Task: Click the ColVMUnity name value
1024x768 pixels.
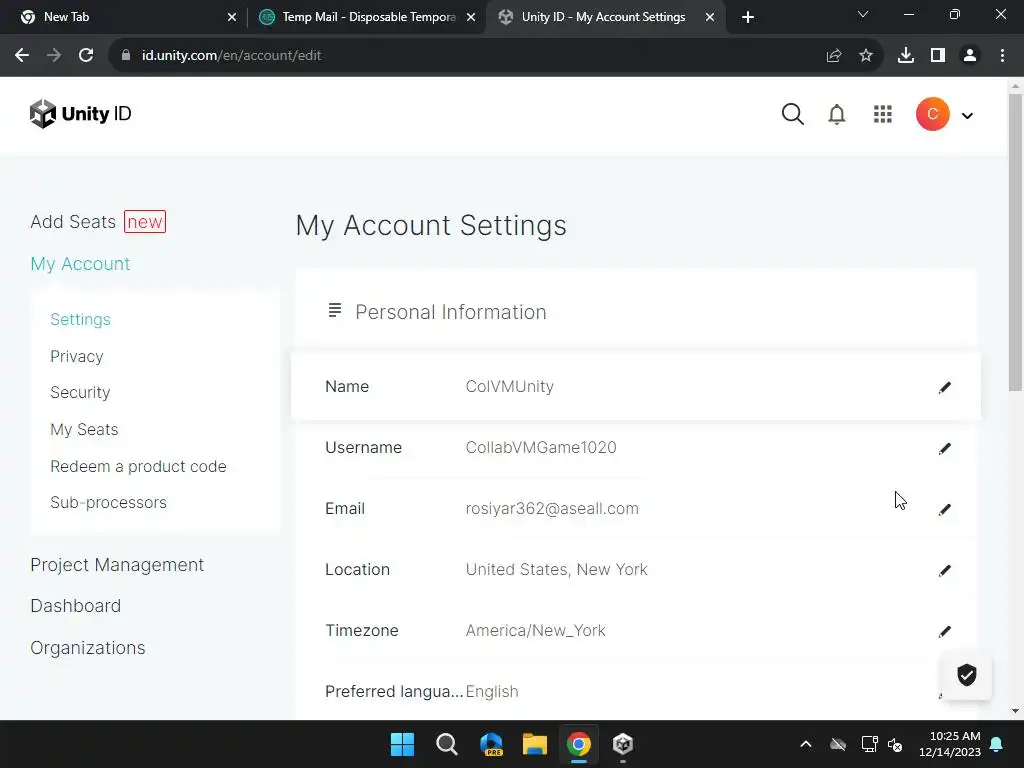Action: coord(509,387)
